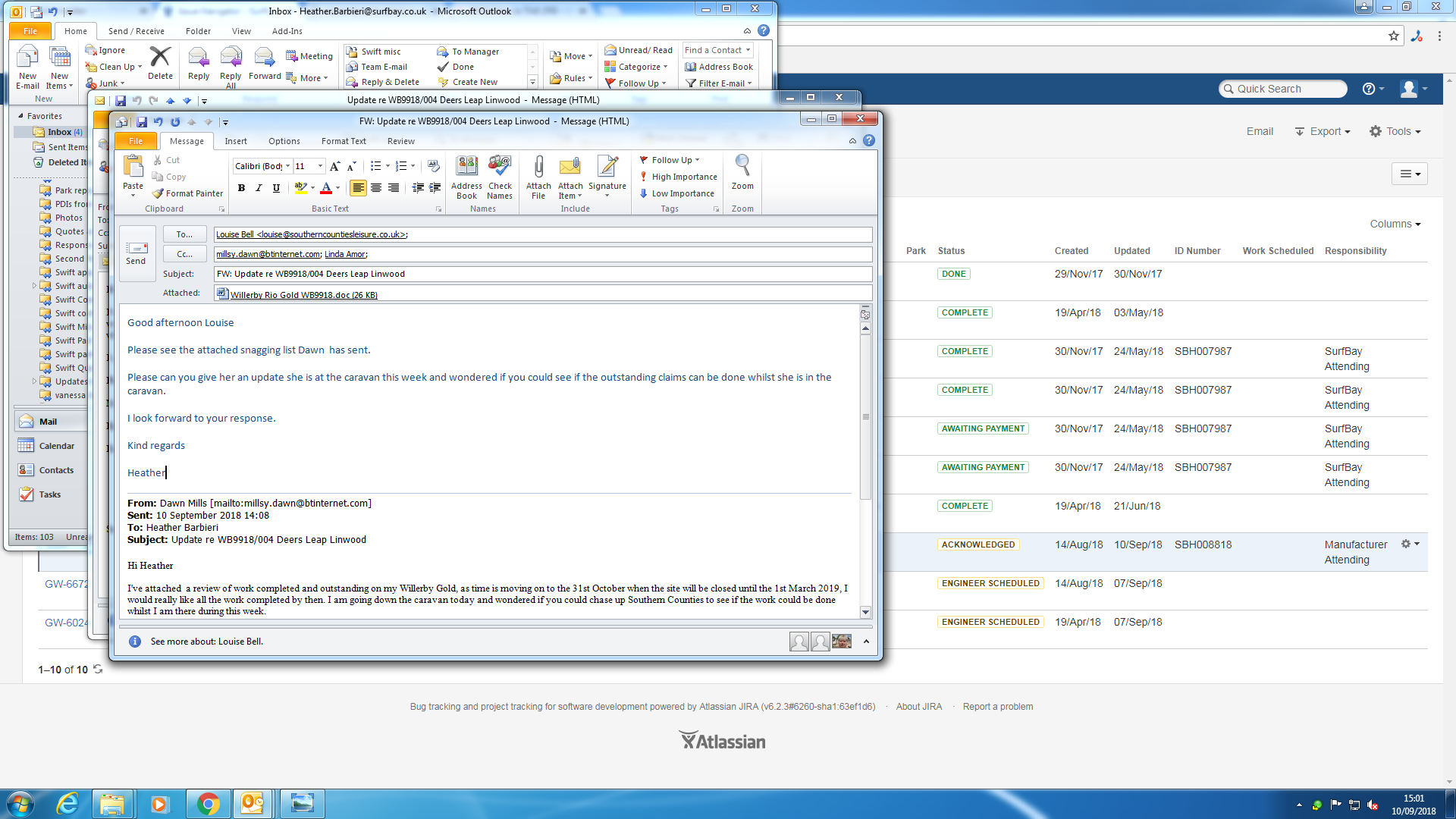
Task: Toggle Bold formatting
Action: 241,188
